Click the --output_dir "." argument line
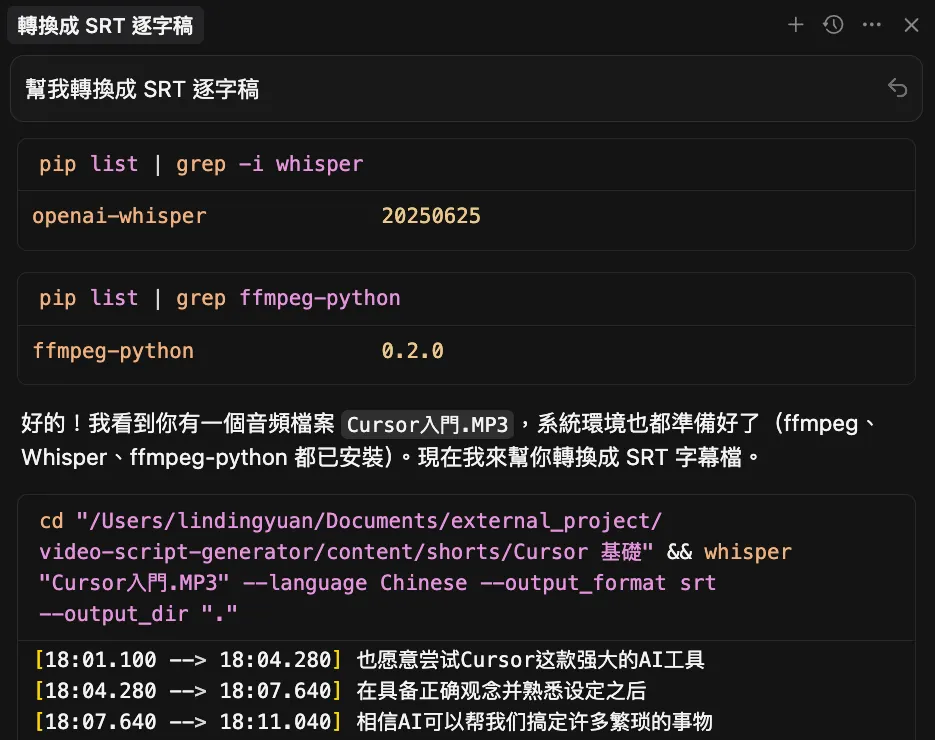Viewport: 935px width, 740px height. 138,614
